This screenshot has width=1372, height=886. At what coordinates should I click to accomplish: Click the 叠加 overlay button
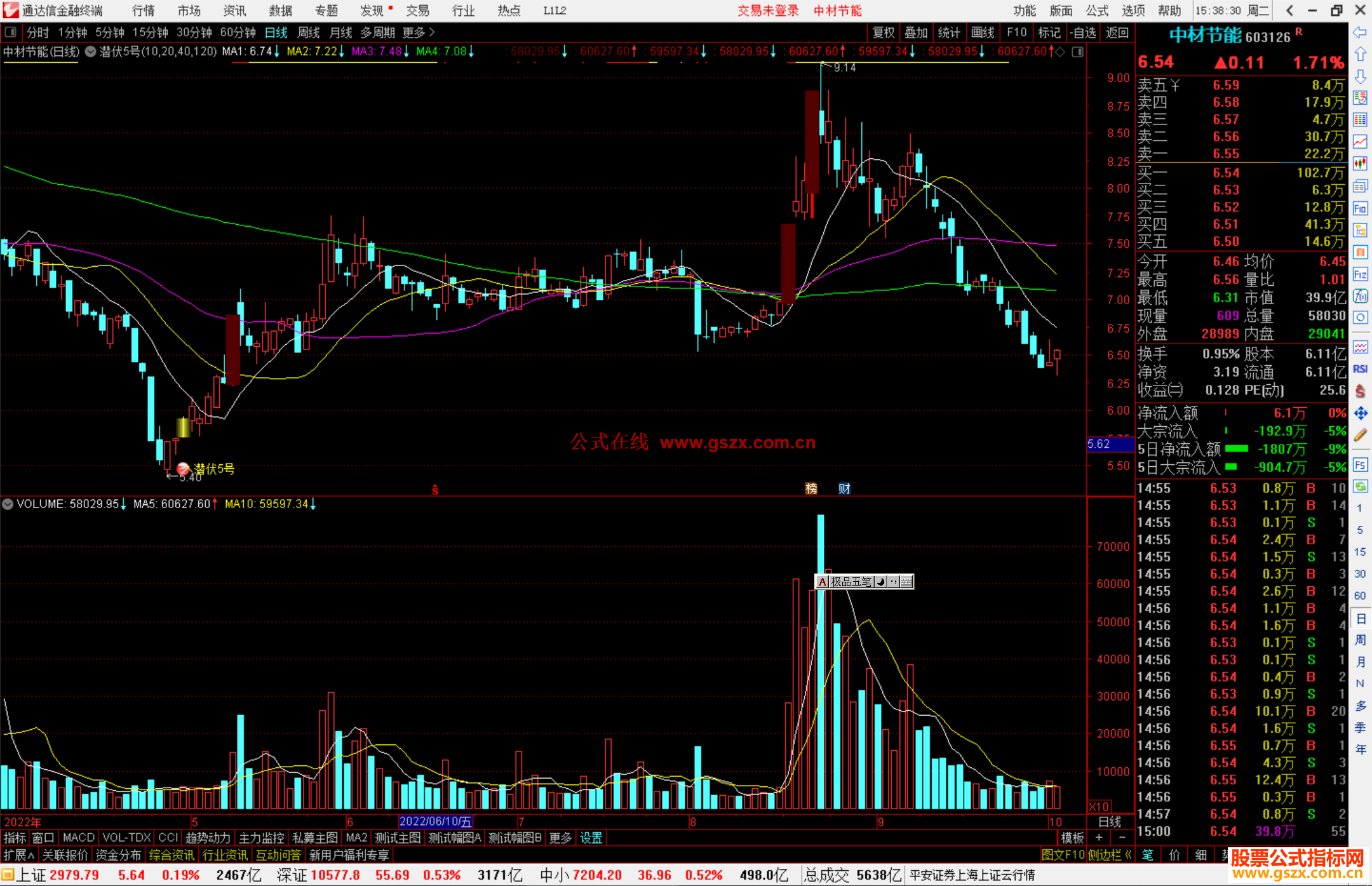click(917, 32)
